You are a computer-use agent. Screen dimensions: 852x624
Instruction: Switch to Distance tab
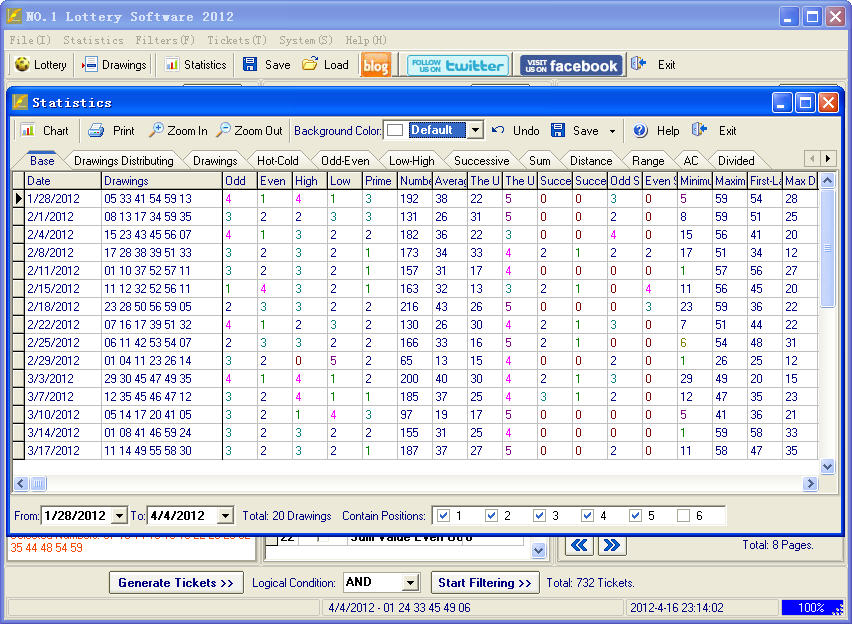[x=591, y=161]
